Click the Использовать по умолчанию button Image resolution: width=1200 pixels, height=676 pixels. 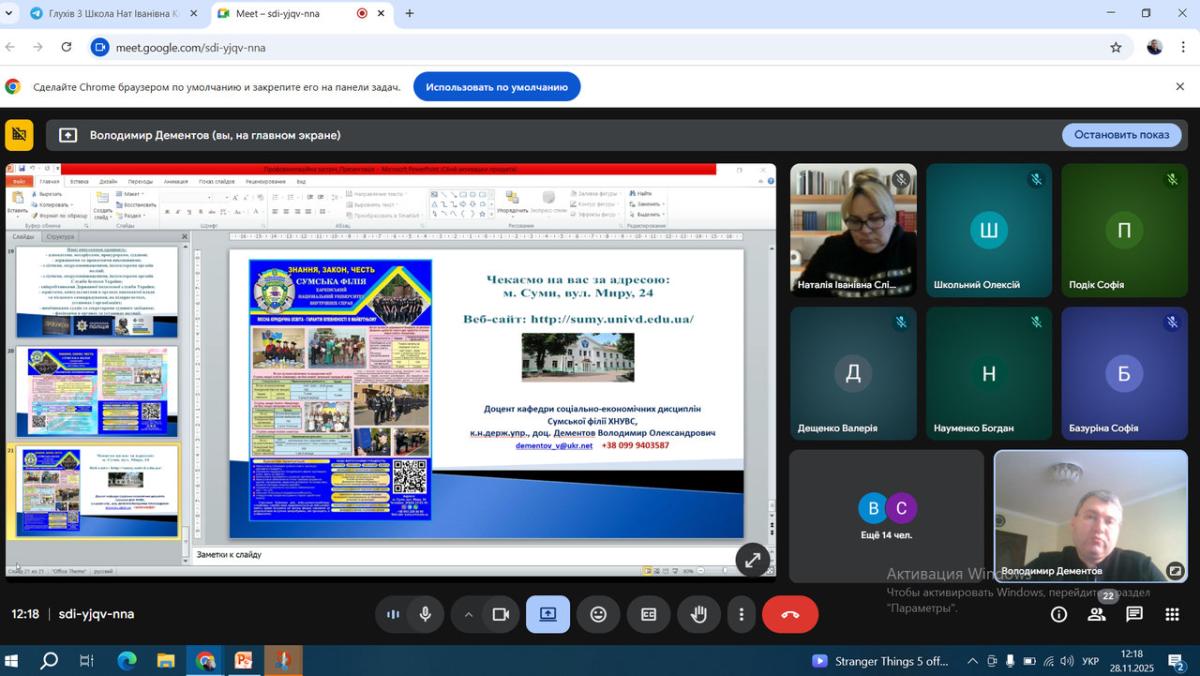tap(497, 87)
